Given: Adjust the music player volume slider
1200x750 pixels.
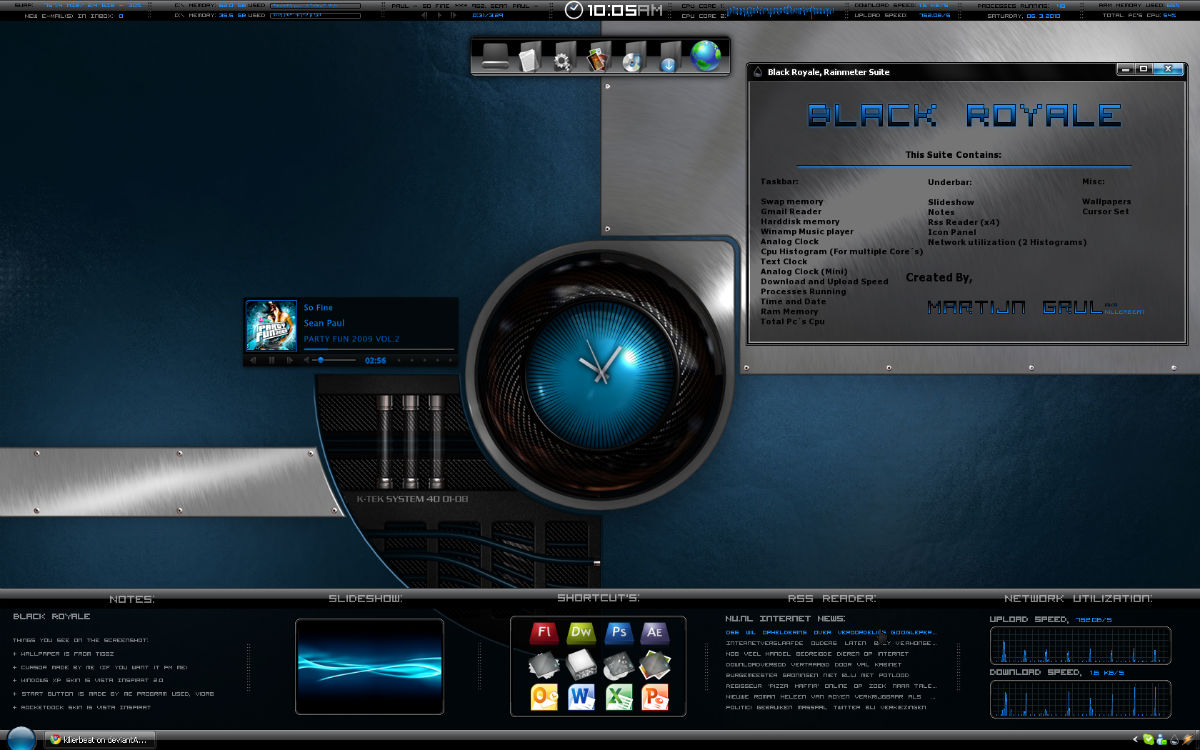Looking at the screenshot, I should point(321,360).
